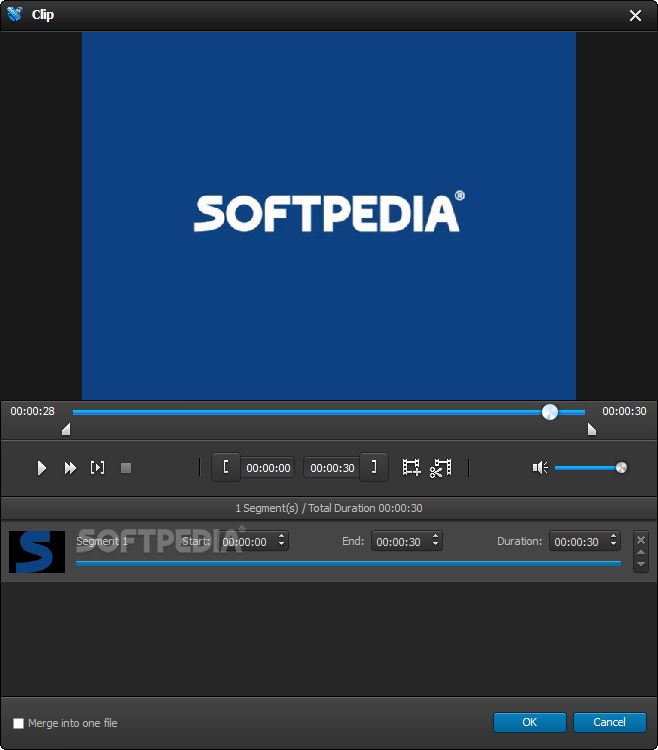Click the clip end time field 00:00:30

click(332, 468)
